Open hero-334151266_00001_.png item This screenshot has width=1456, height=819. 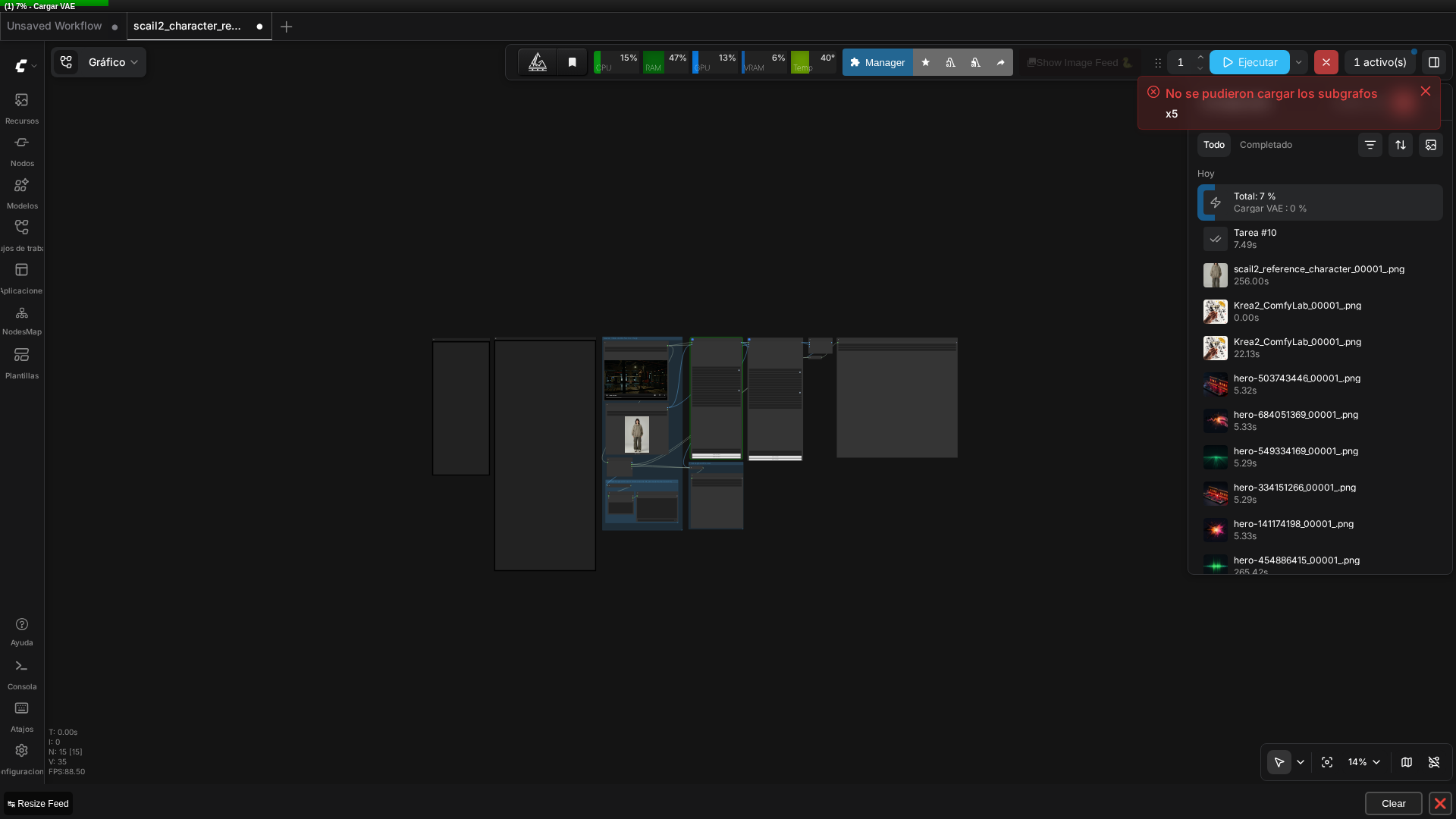(x=1319, y=494)
